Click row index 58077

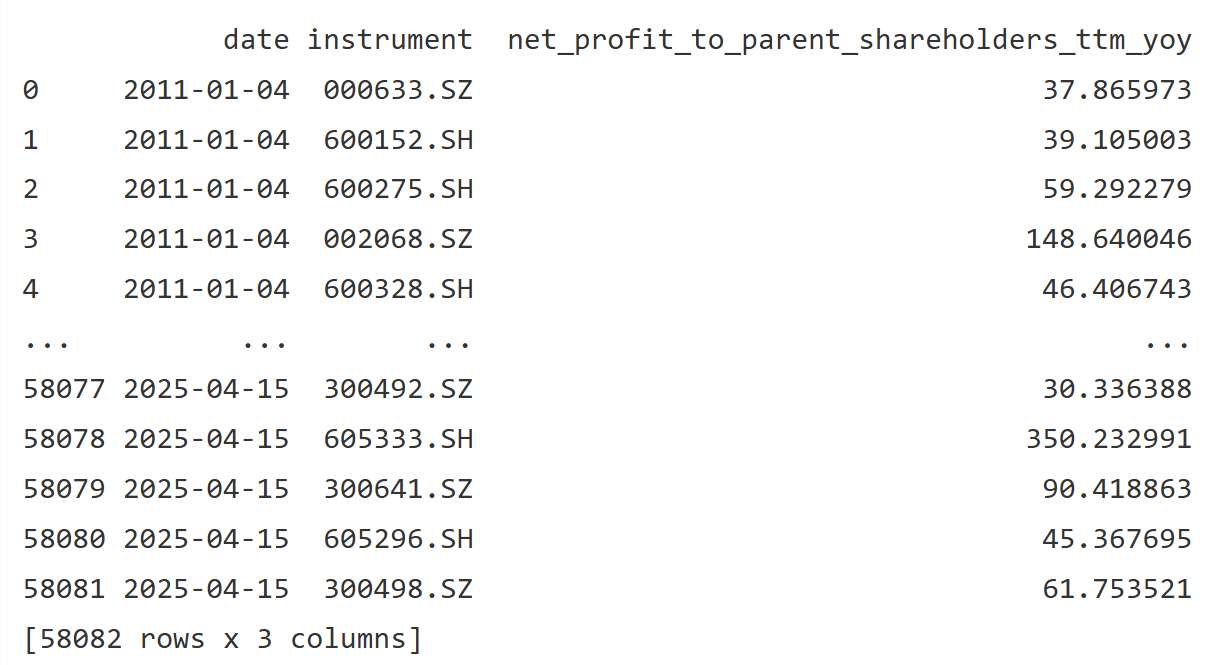click(x=64, y=389)
